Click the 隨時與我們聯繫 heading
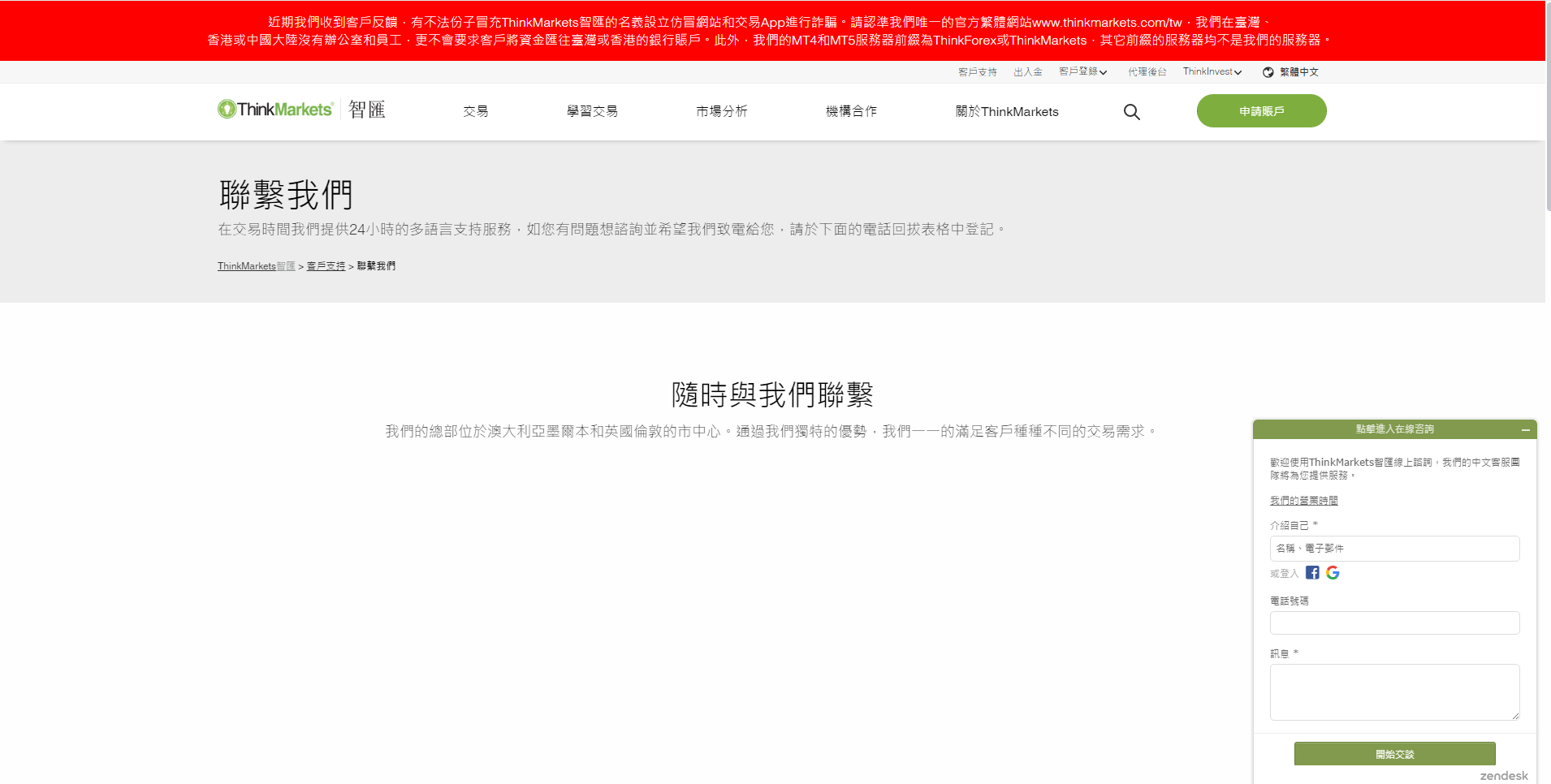 [772, 395]
